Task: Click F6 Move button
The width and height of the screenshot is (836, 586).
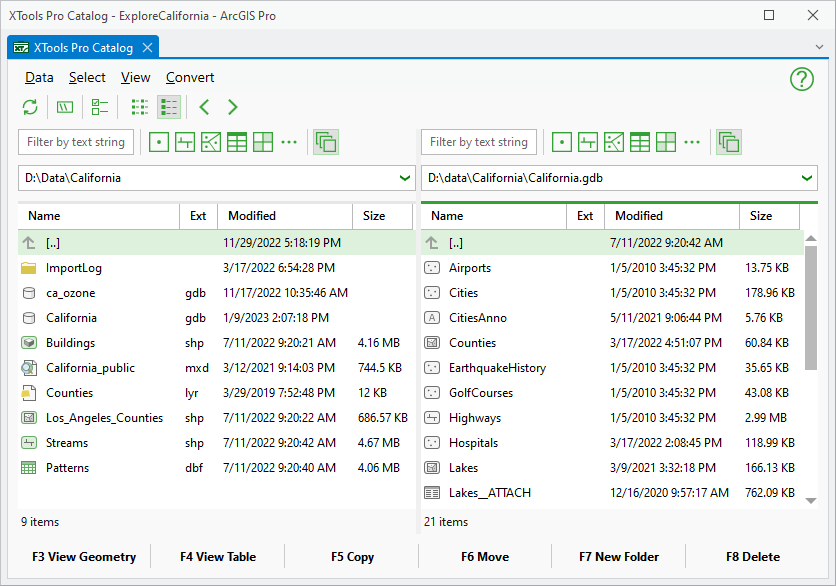Action: coord(485,557)
